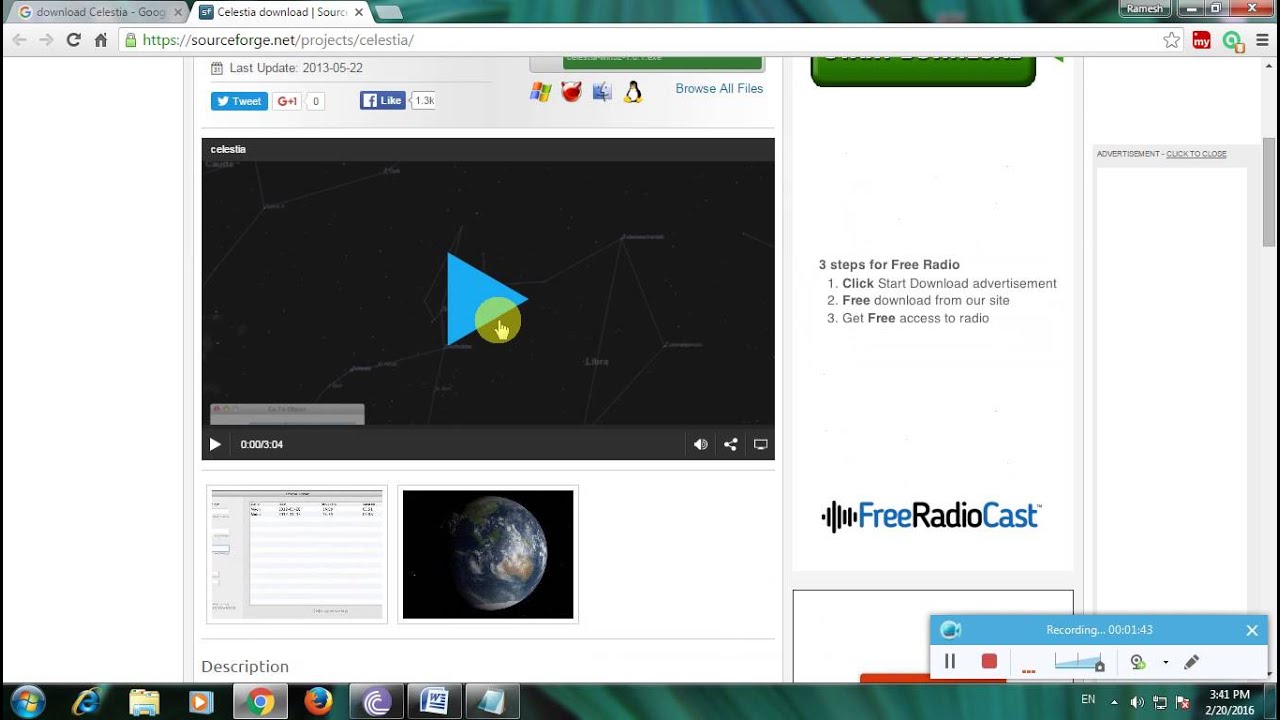Click the 'CLICK TO CLOSE' advertisement link
This screenshot has height=720, width=1280.
coord(1196,154)
